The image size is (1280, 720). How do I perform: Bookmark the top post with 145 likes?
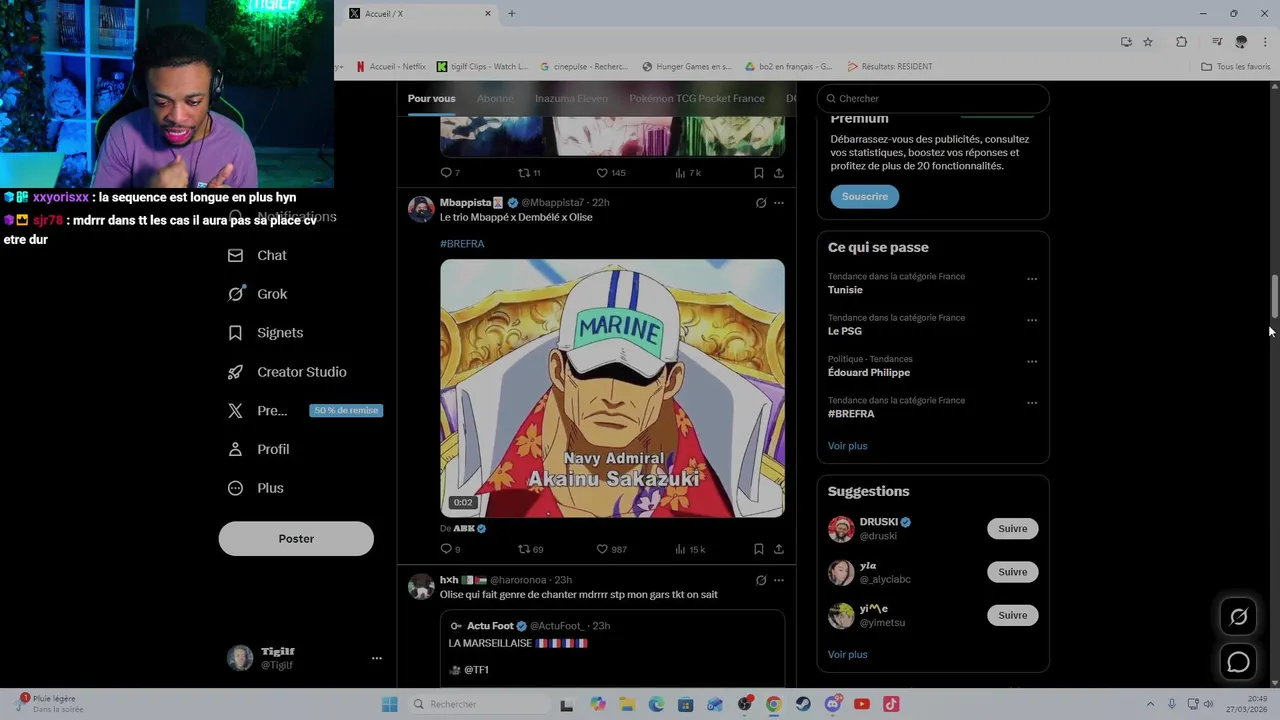759,173
